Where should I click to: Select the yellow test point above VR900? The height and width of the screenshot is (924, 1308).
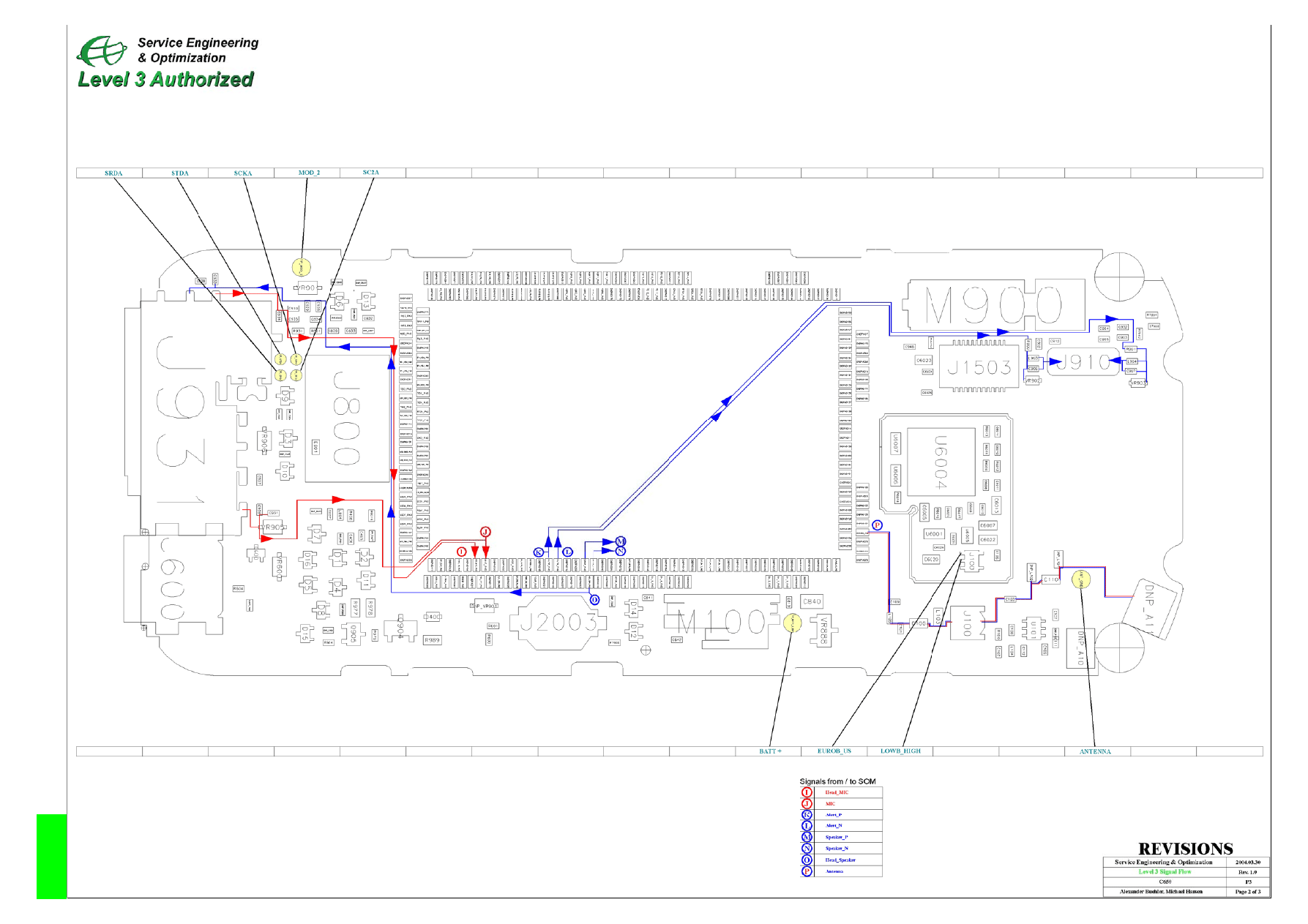302,267
